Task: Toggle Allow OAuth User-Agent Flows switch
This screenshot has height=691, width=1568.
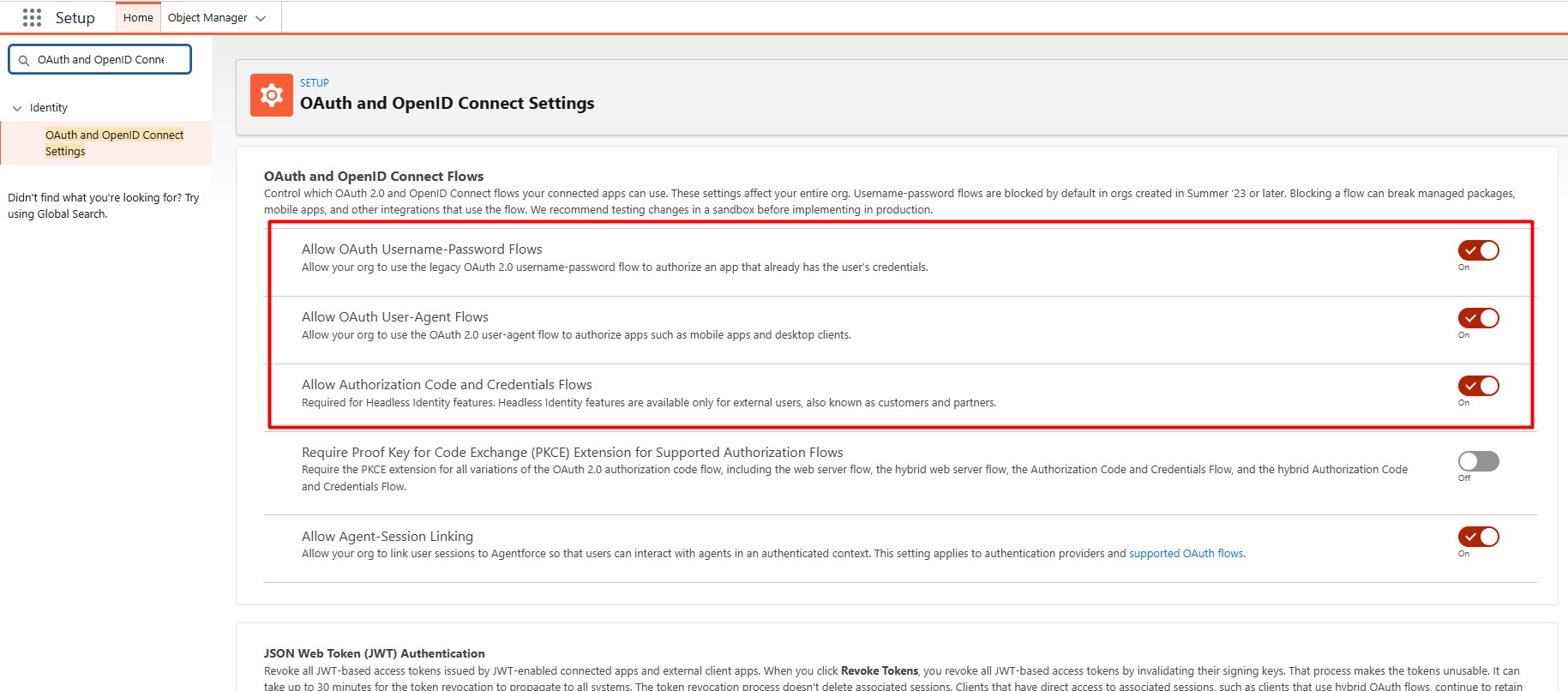Action: point(1479,318)
